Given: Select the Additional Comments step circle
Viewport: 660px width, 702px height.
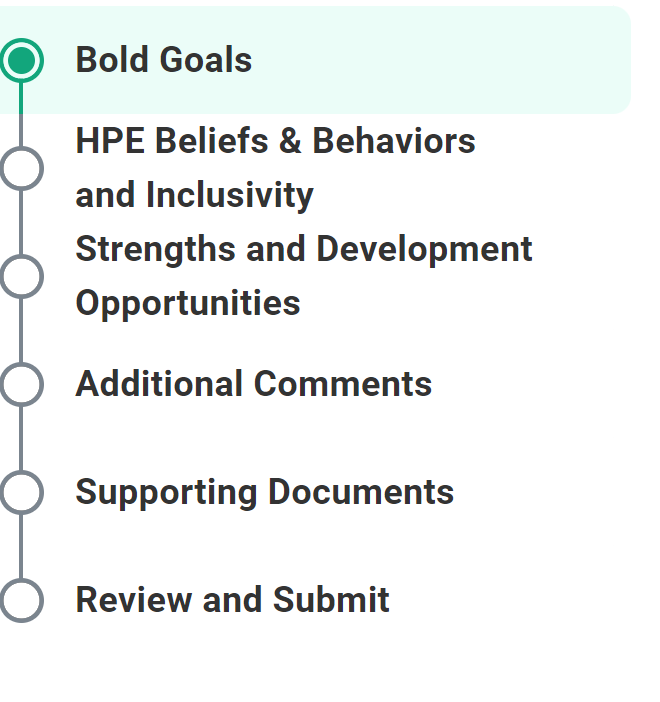Looking at the screenshot, I should click(21, 384).
